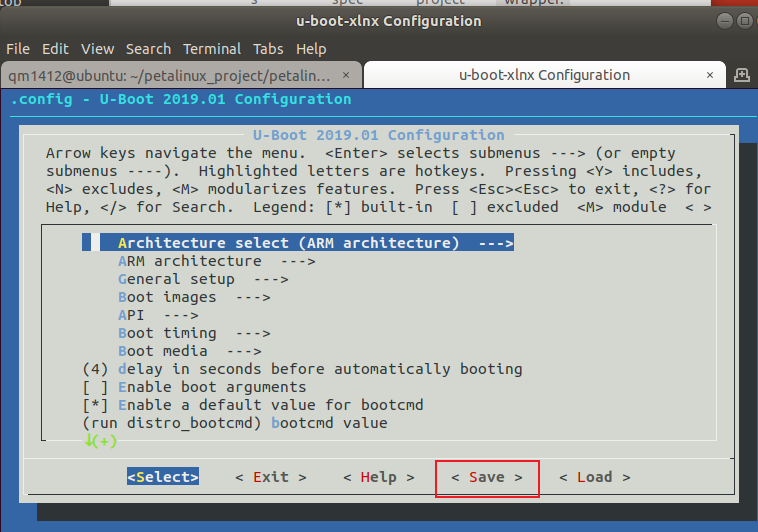The image size is (758, 532).
Task: Click the < Load > button
Action: click(595, 477)
